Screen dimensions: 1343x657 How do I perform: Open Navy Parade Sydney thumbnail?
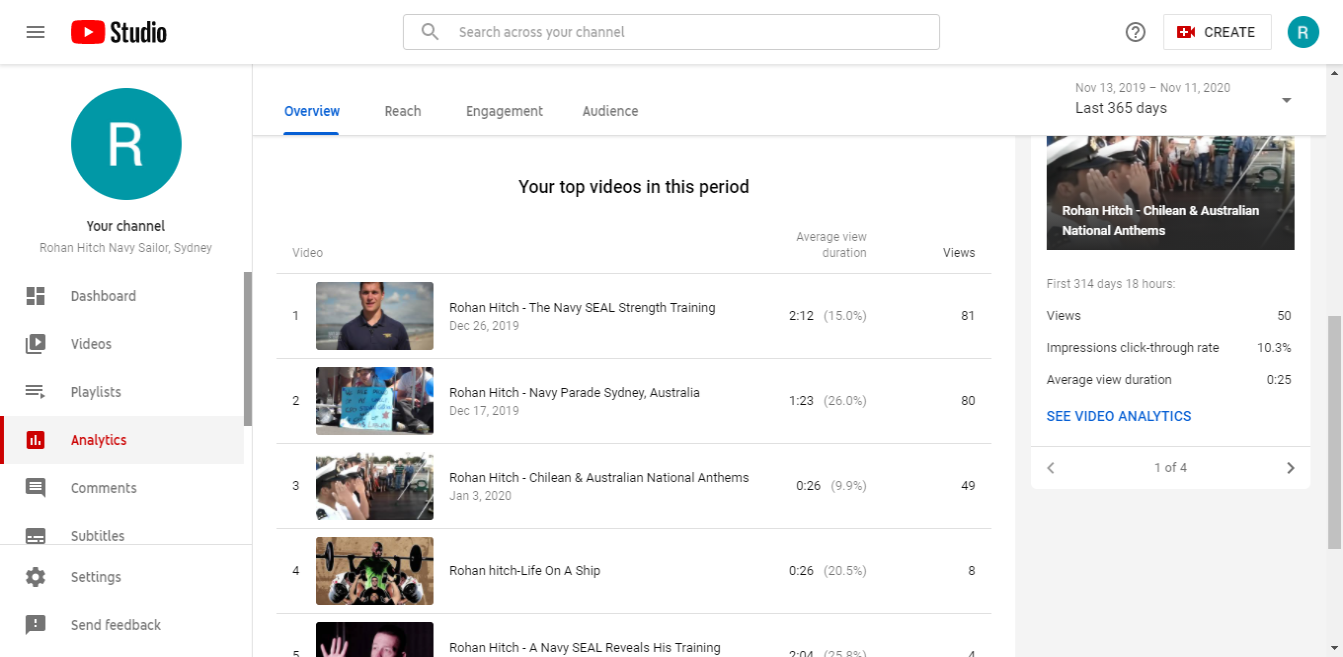(375, 401)
